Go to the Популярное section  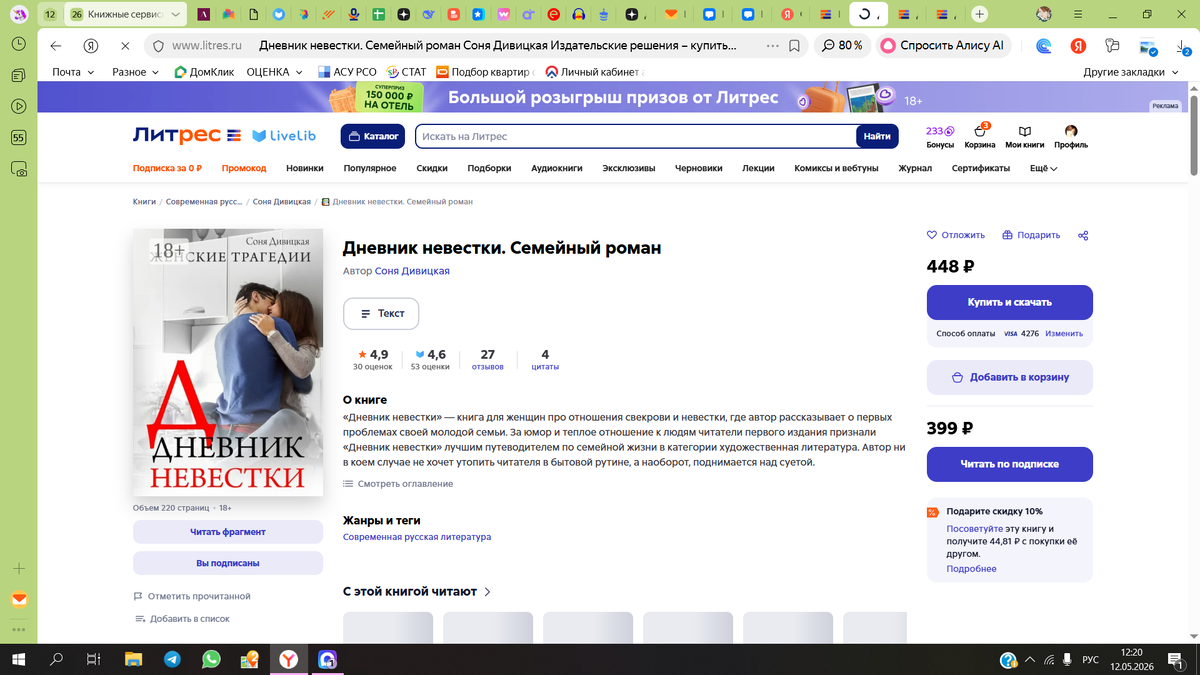coord(370,169)
